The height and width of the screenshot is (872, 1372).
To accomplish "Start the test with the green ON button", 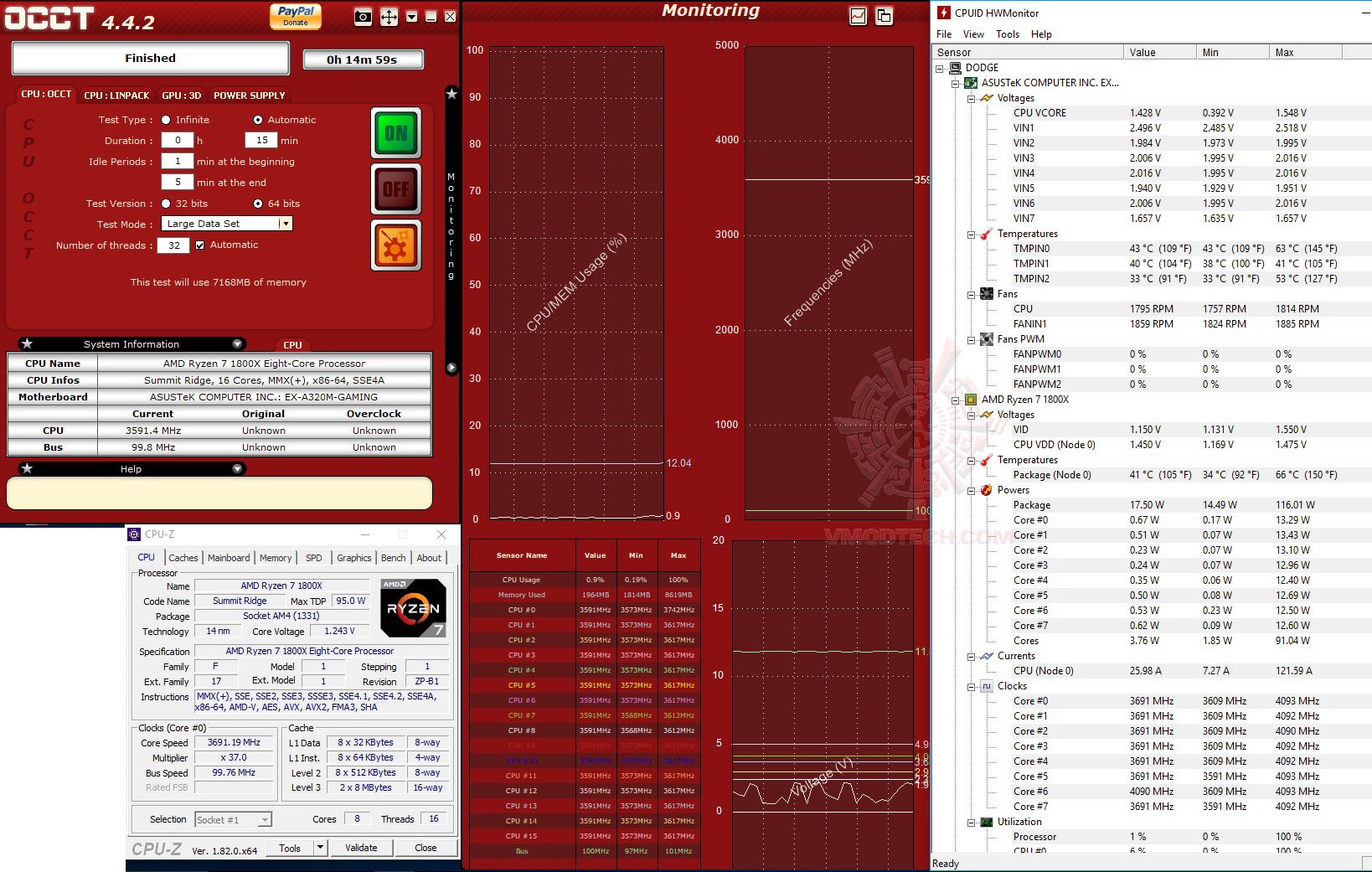I will (396, 133).
